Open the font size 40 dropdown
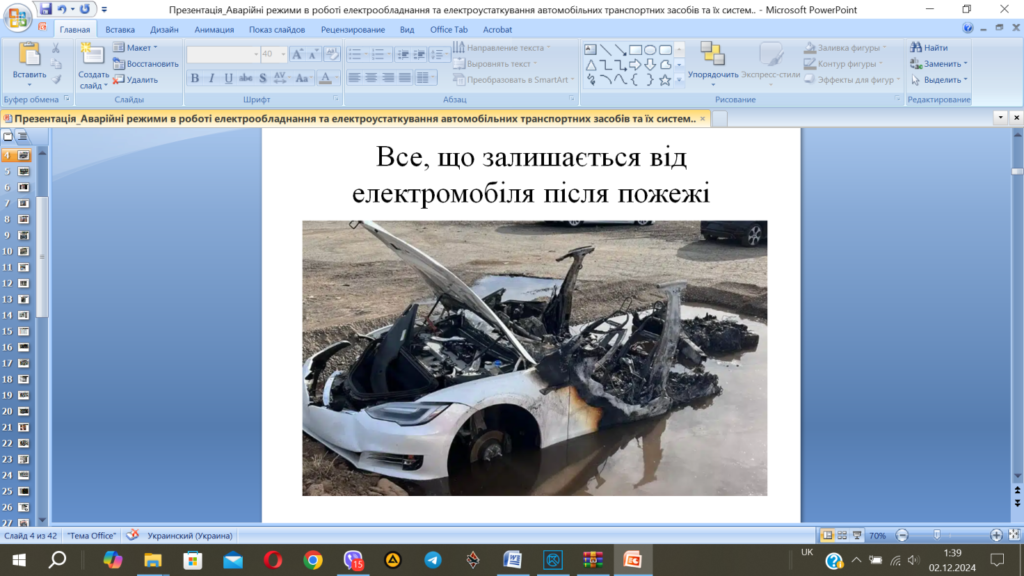 (283, 55)
